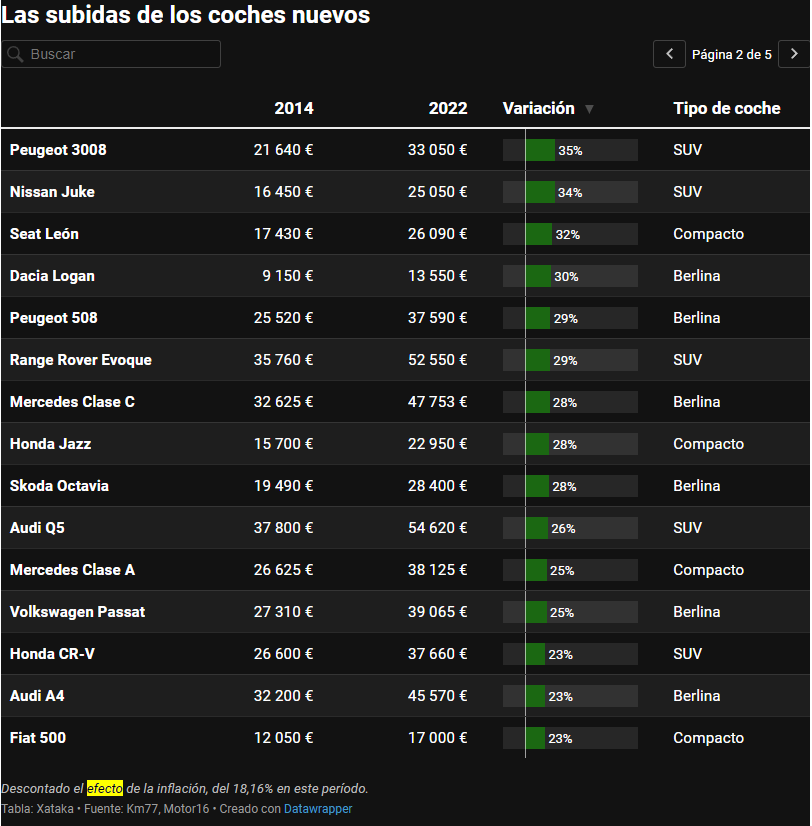This screenshot has width=812, height=826.
Task: Select the Mercedes Clase C name
Action: pos(72,402)
